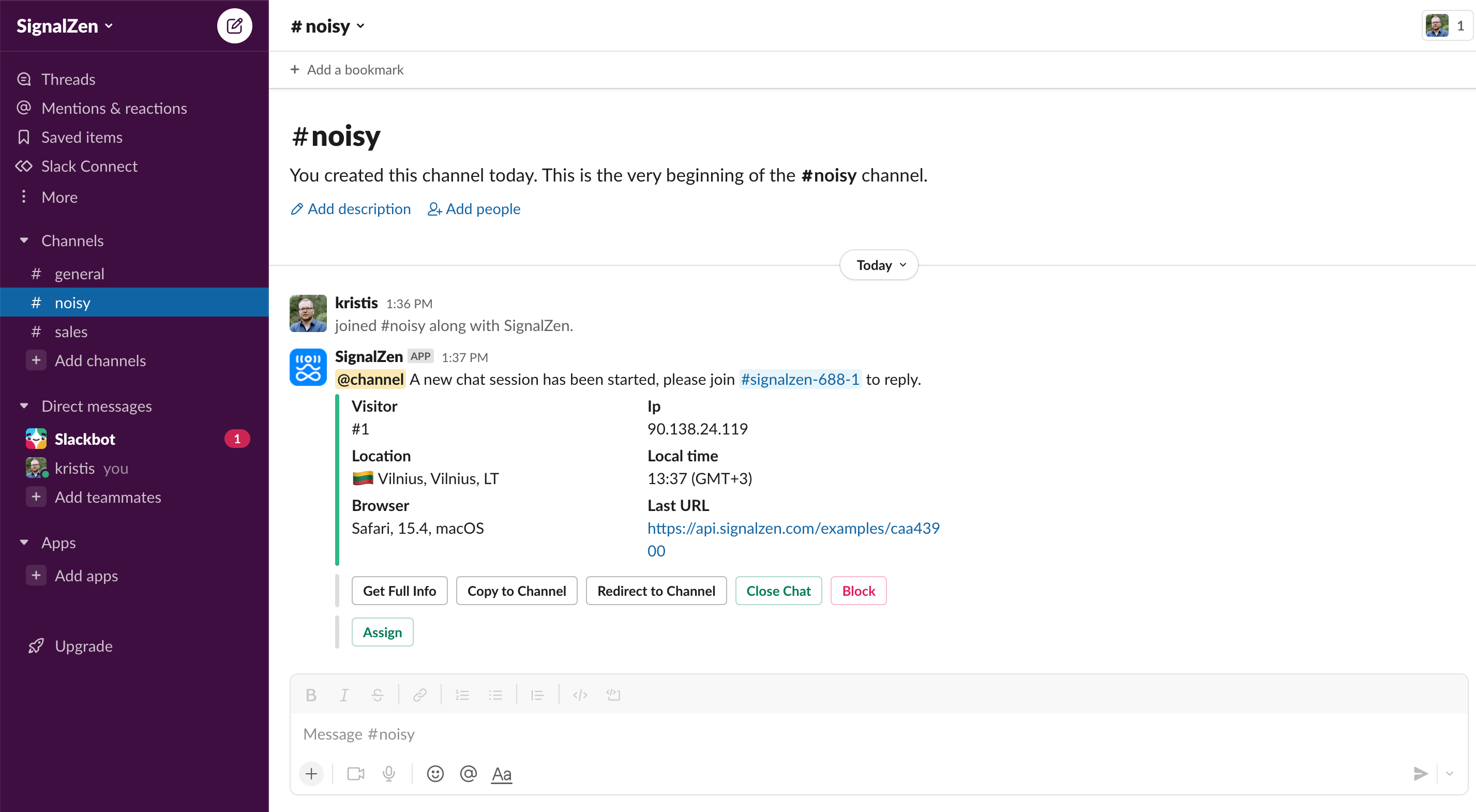Open the #signalzen-688-1 channel link
This screenshot has width=1476, height=812.
tap(800, 379)
